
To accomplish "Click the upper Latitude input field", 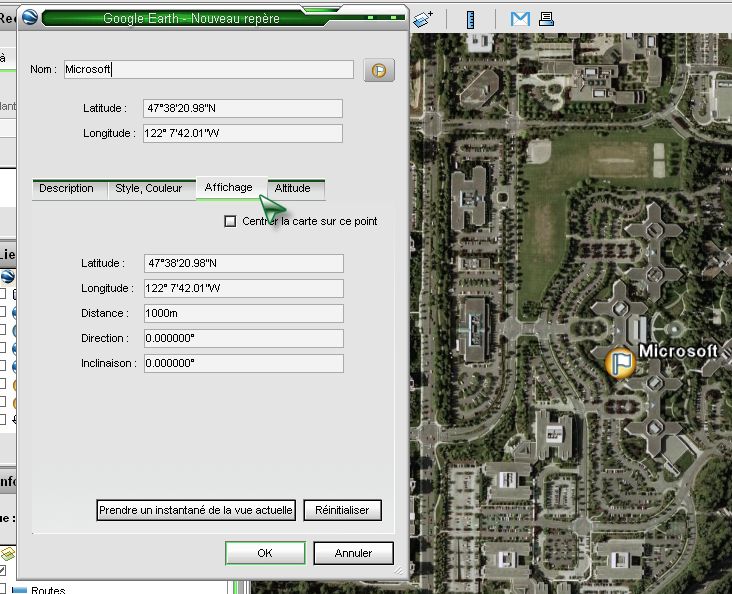I will click(243, 108).
